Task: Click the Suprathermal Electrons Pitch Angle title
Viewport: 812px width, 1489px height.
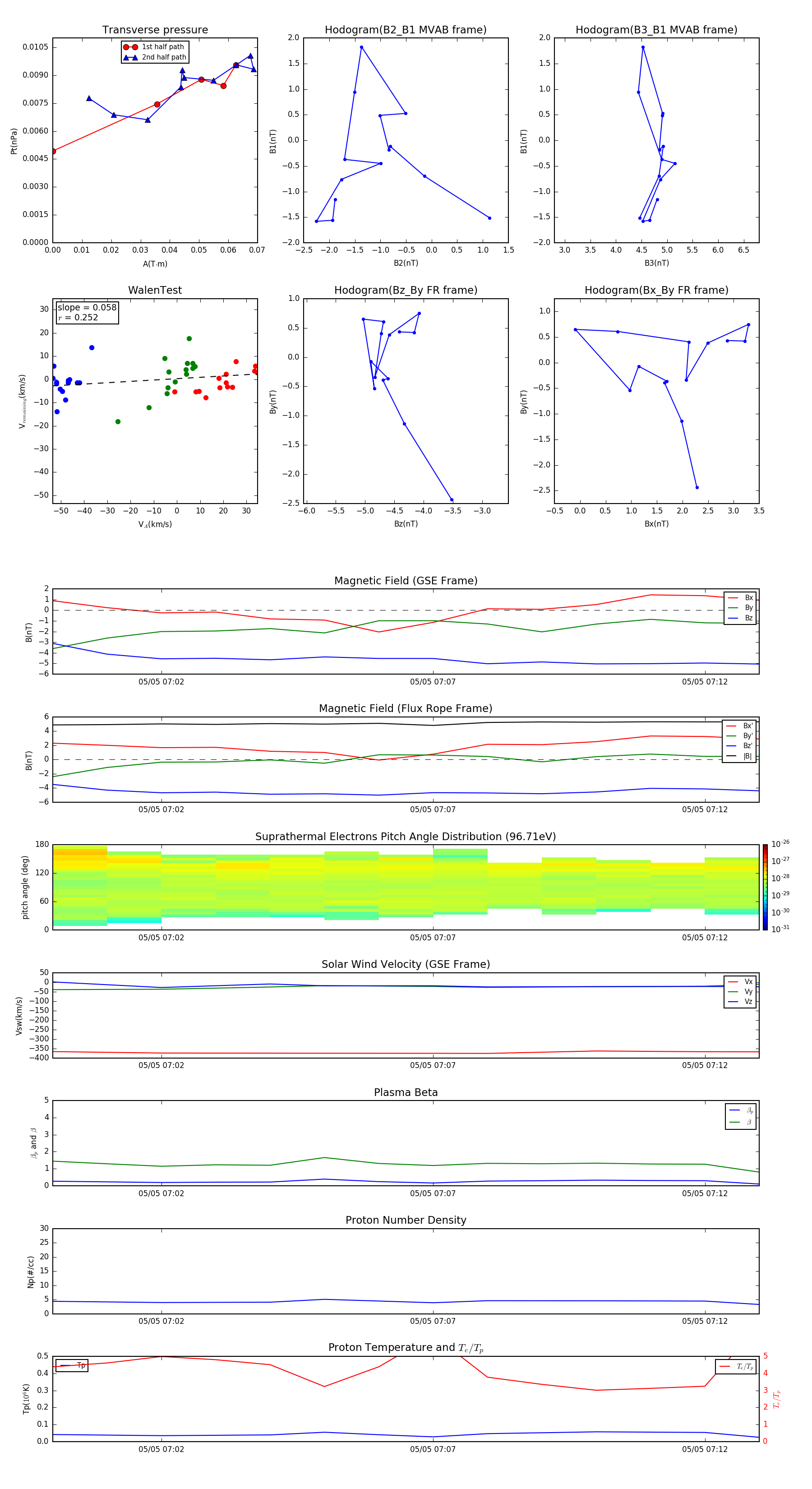Action: coord(406,837)
